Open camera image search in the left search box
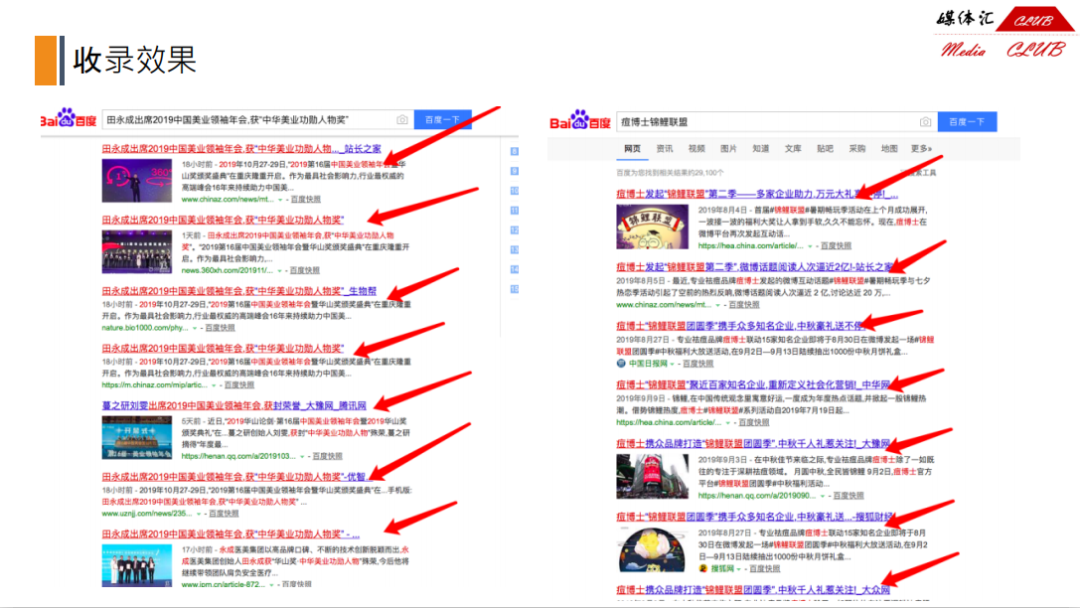 (402, 120)
